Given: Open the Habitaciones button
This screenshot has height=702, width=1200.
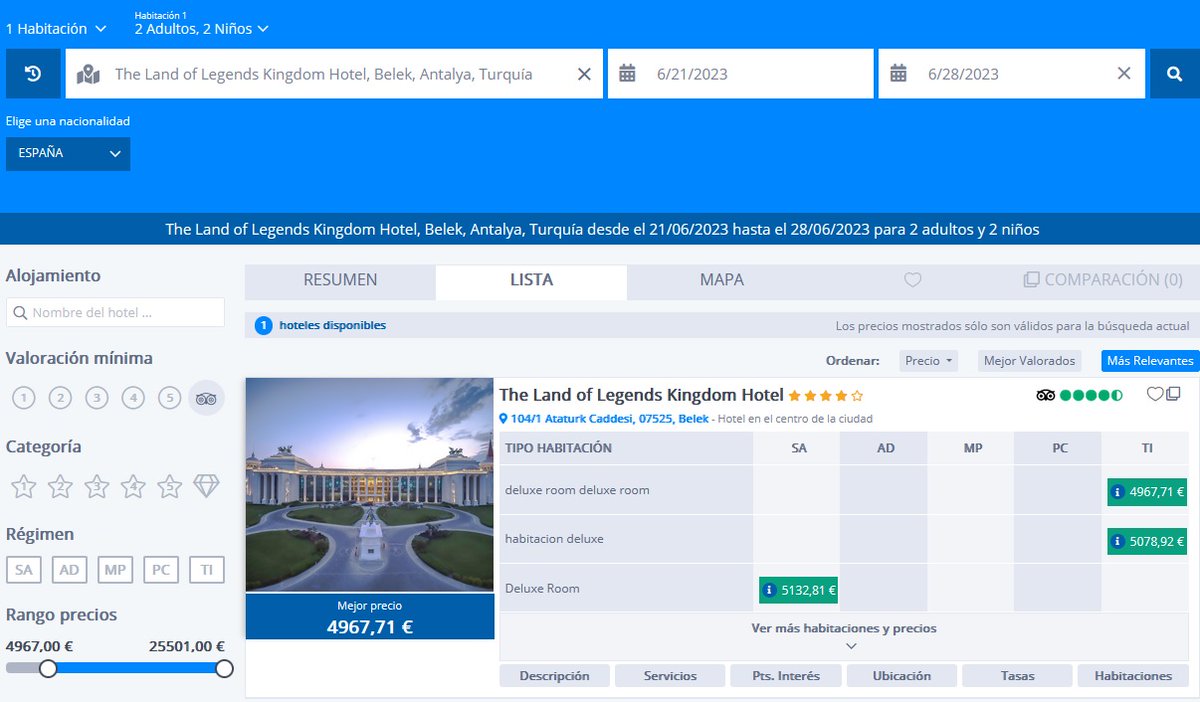Looking at the screenshot, I should (x=1133, y=676).
